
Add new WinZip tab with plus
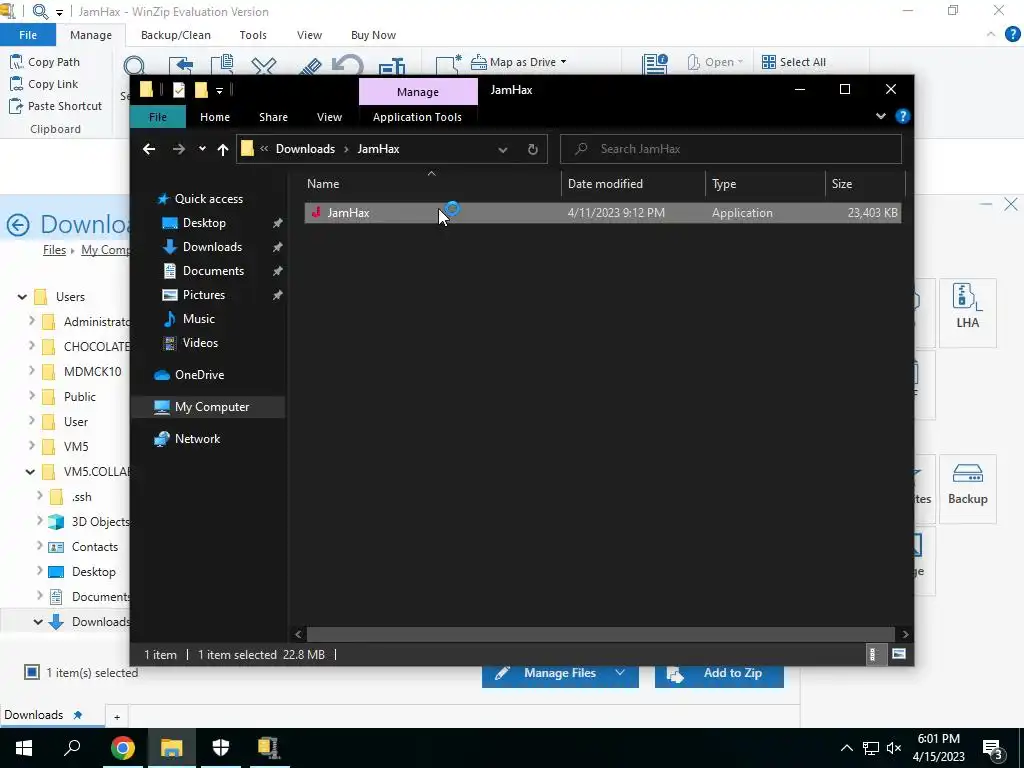coord(117,717)
